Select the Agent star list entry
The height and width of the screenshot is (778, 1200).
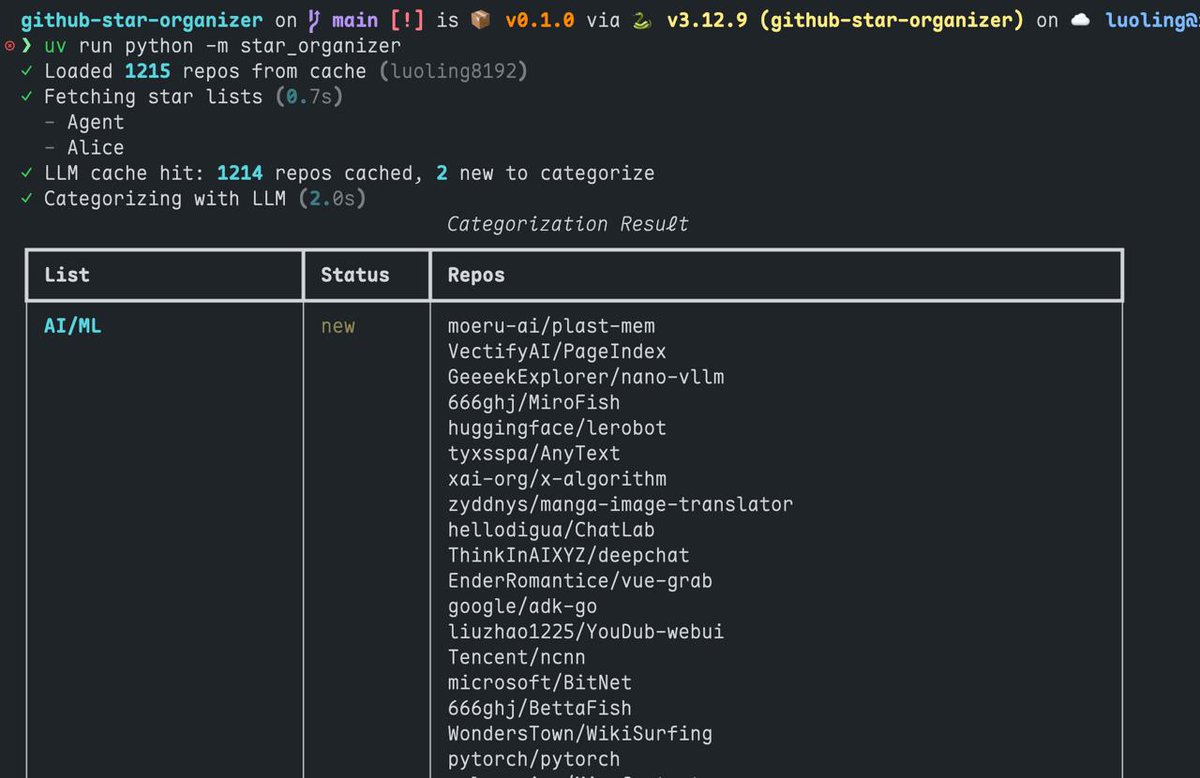pos(96,123)
